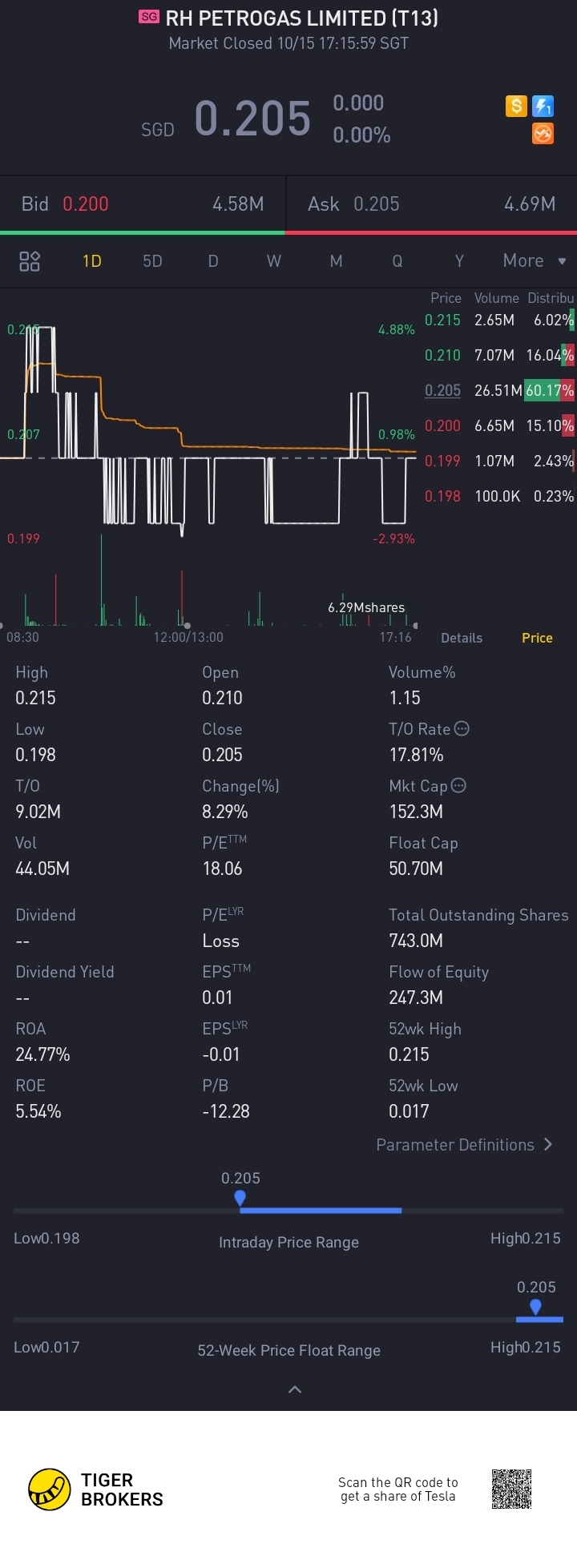577x1568 pixels.
Task: Tap the Market Closed timestamp text
Action: click(288, 43)
